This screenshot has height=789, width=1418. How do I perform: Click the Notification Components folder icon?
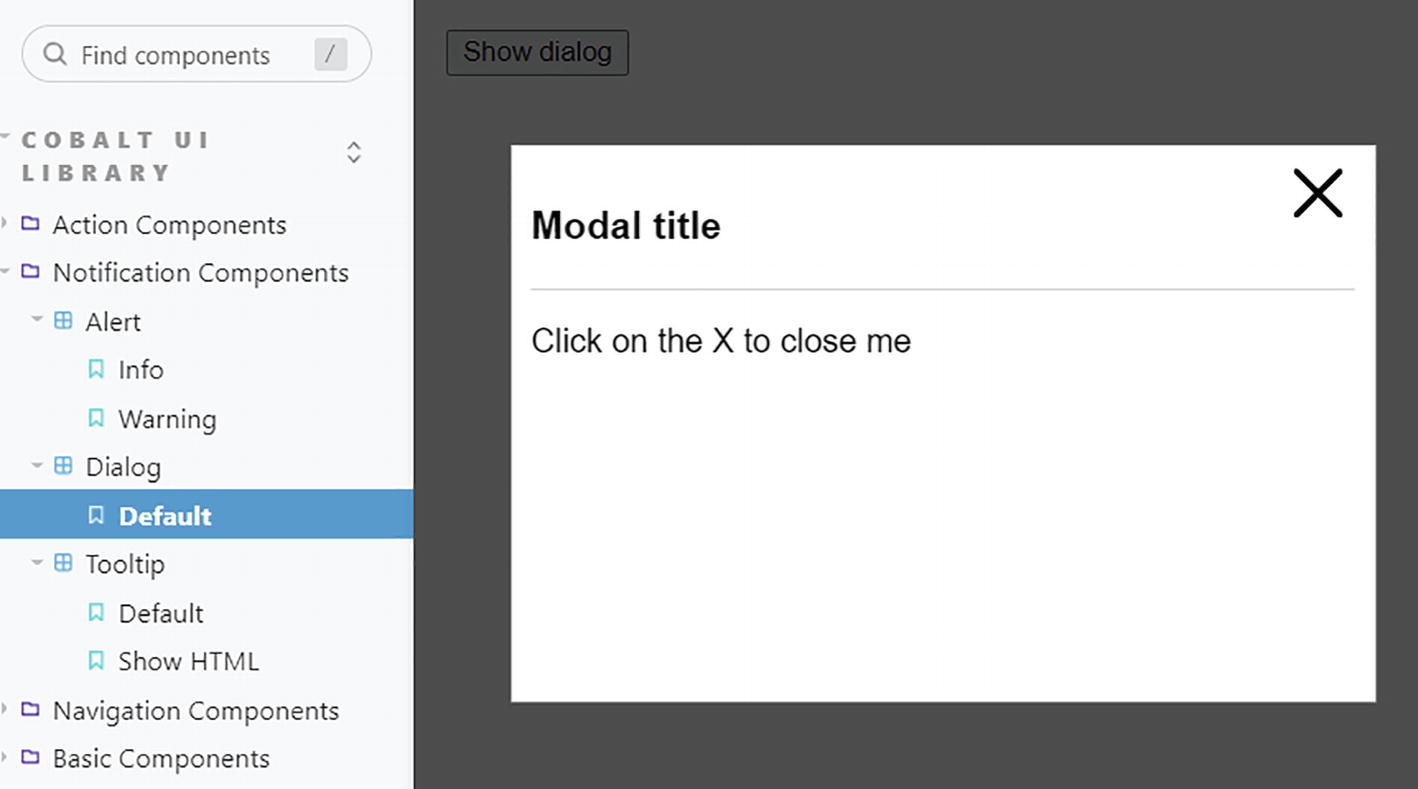[x=31, y=271]
